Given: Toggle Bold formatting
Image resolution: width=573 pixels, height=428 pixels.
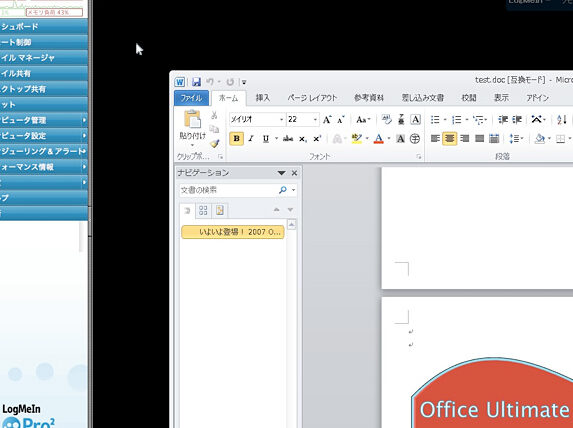Looking at the screenshot, I should click(236, 139).
